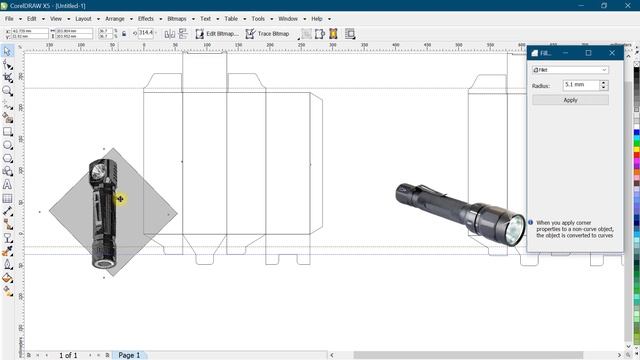
Task: Click the Edit Bitmap button
Action: 217,34
